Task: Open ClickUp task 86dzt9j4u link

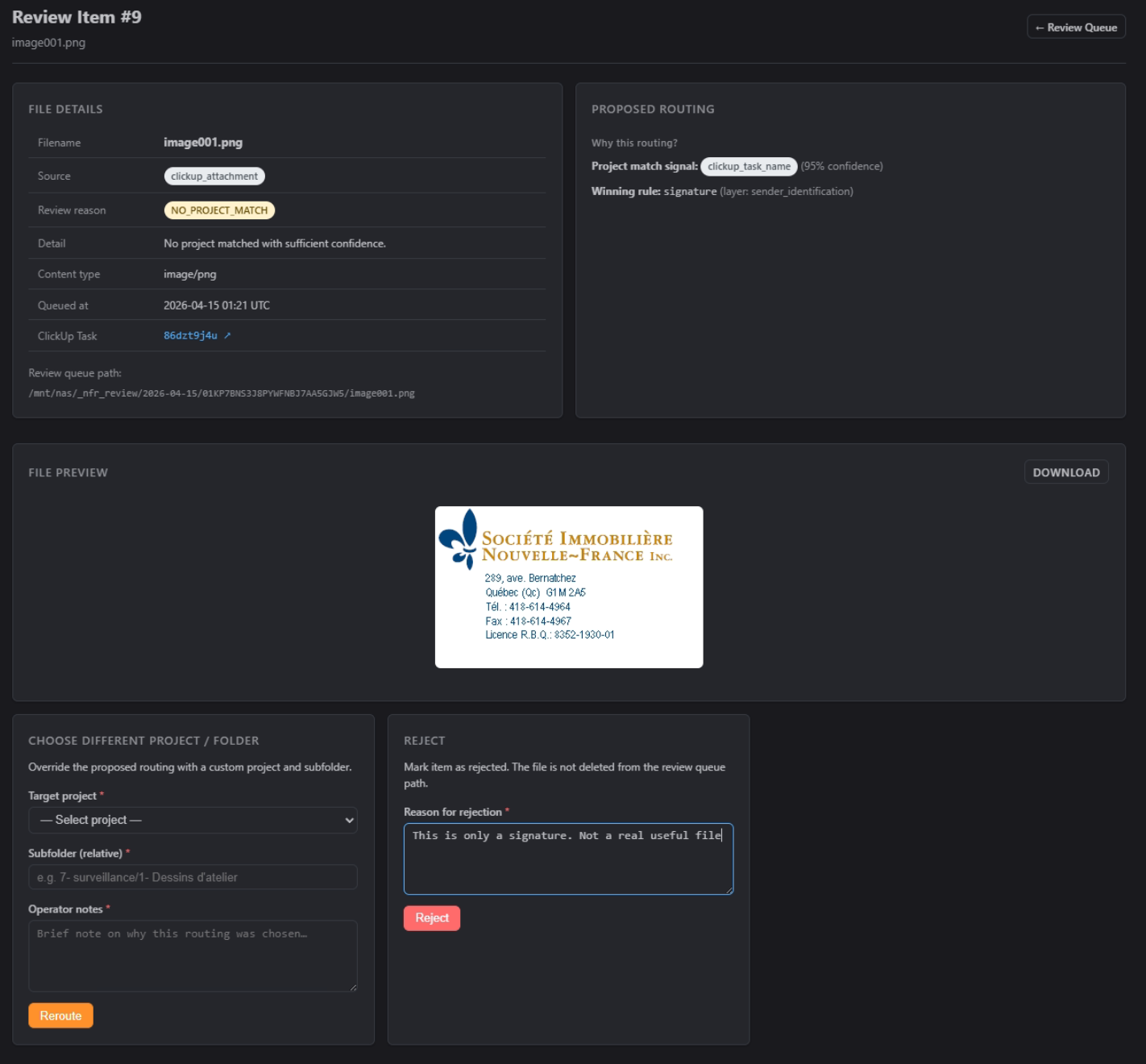Action: 190,335
